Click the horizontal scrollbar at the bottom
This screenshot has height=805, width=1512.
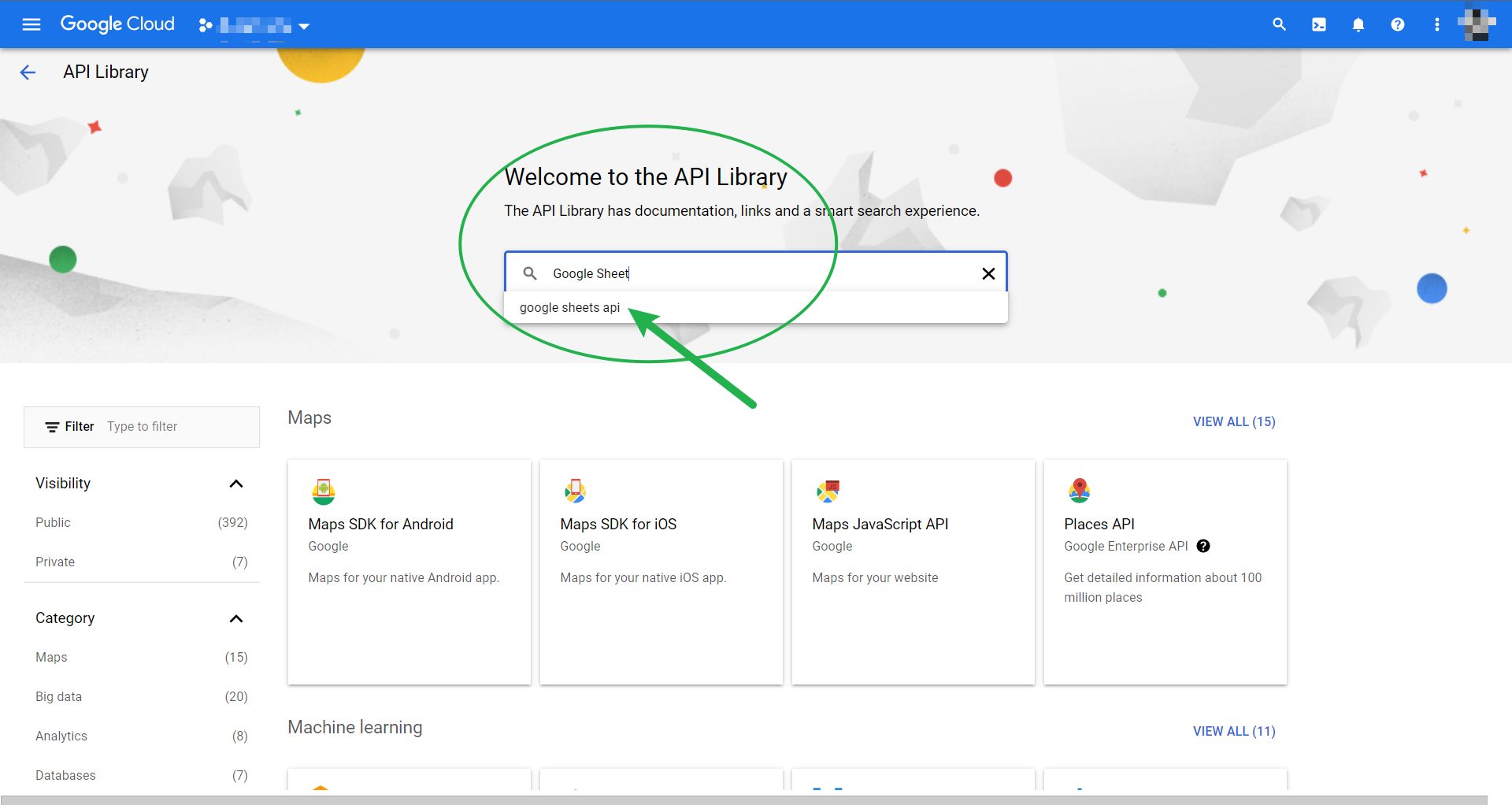click(743, 799)
